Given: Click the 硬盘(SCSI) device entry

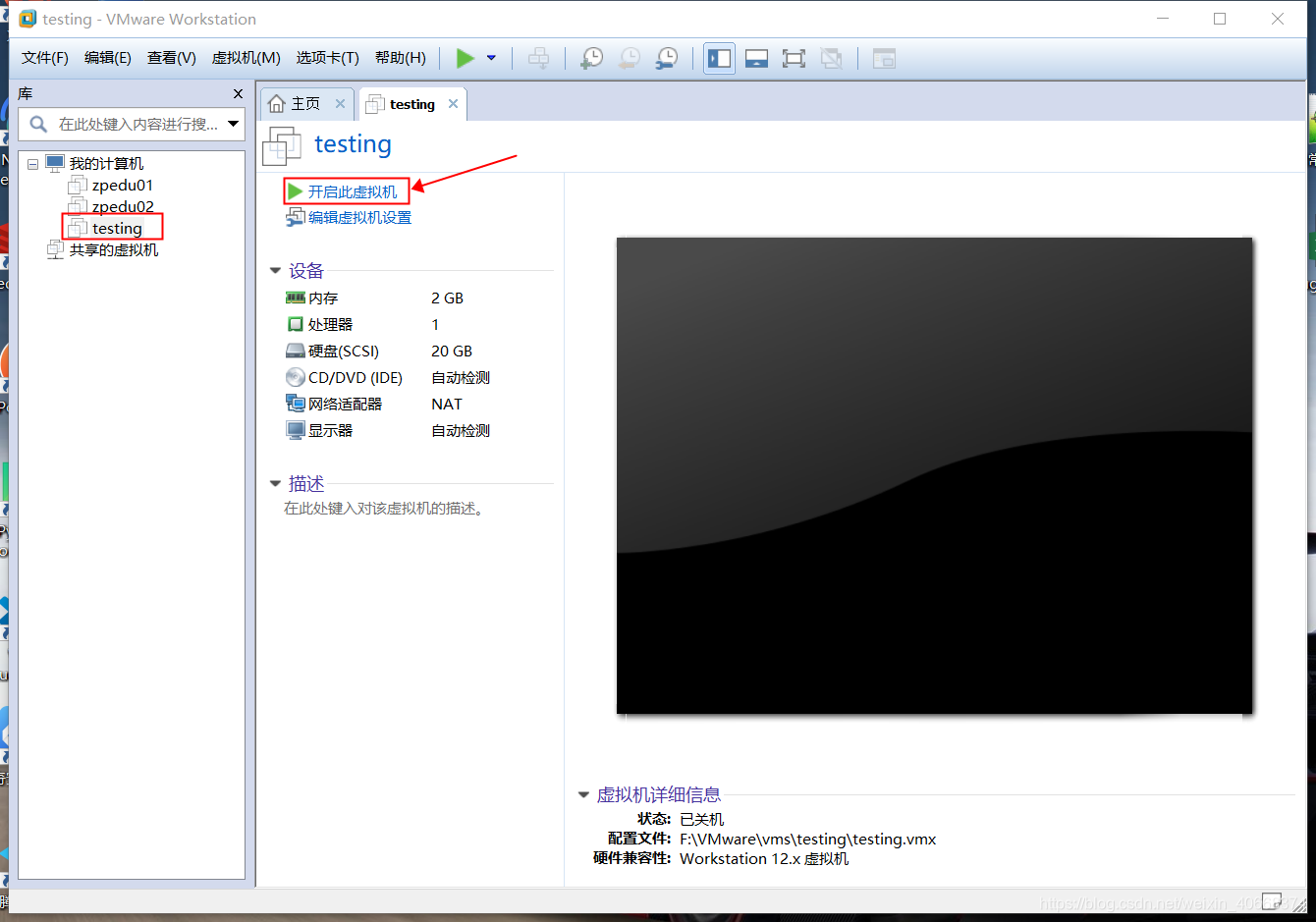Looking at the screenshot, I should (343, 351).
